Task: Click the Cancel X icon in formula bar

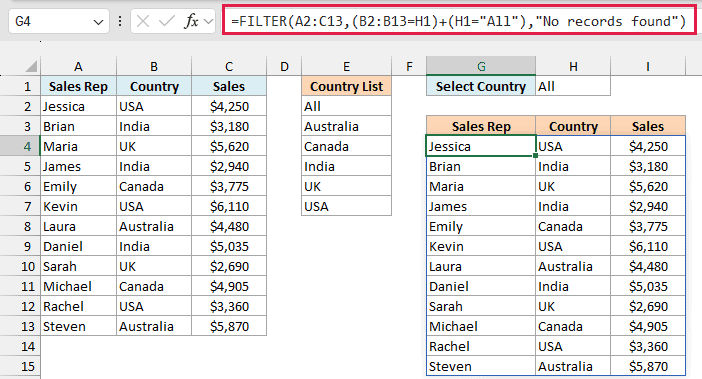Action: click(x=143, y=21)
